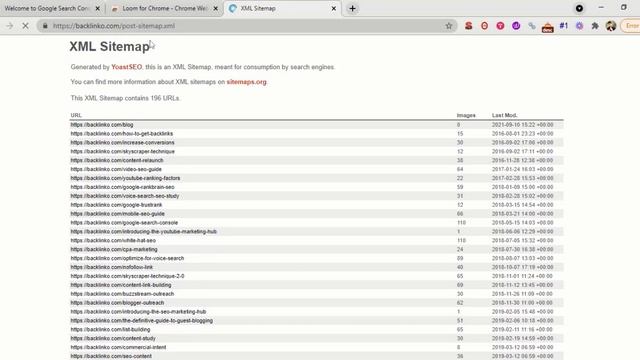Close the XML Sitemap tab
640x360 pixels.
[x=333, y=8]
